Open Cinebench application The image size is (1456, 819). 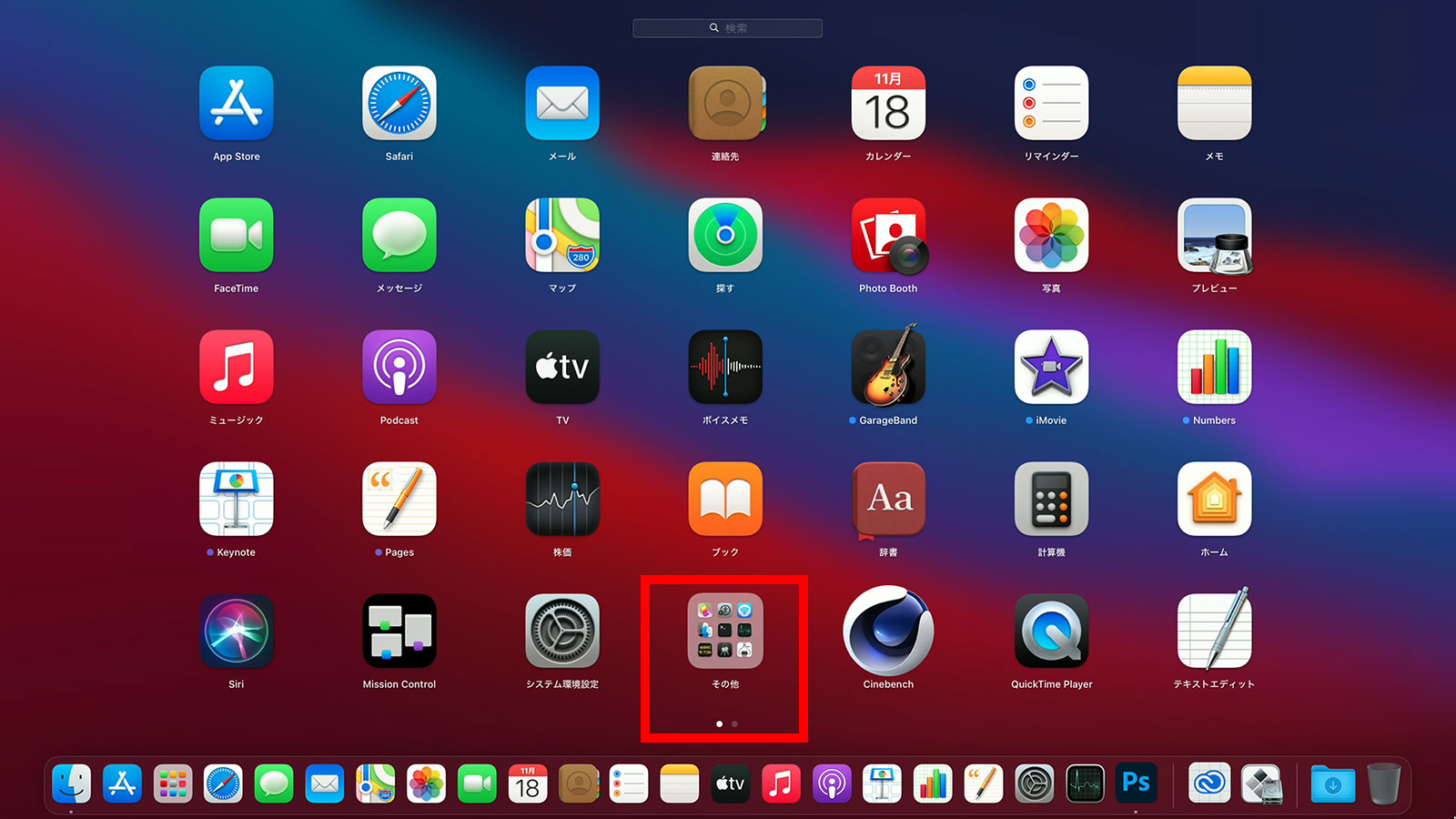pos(888,632)
